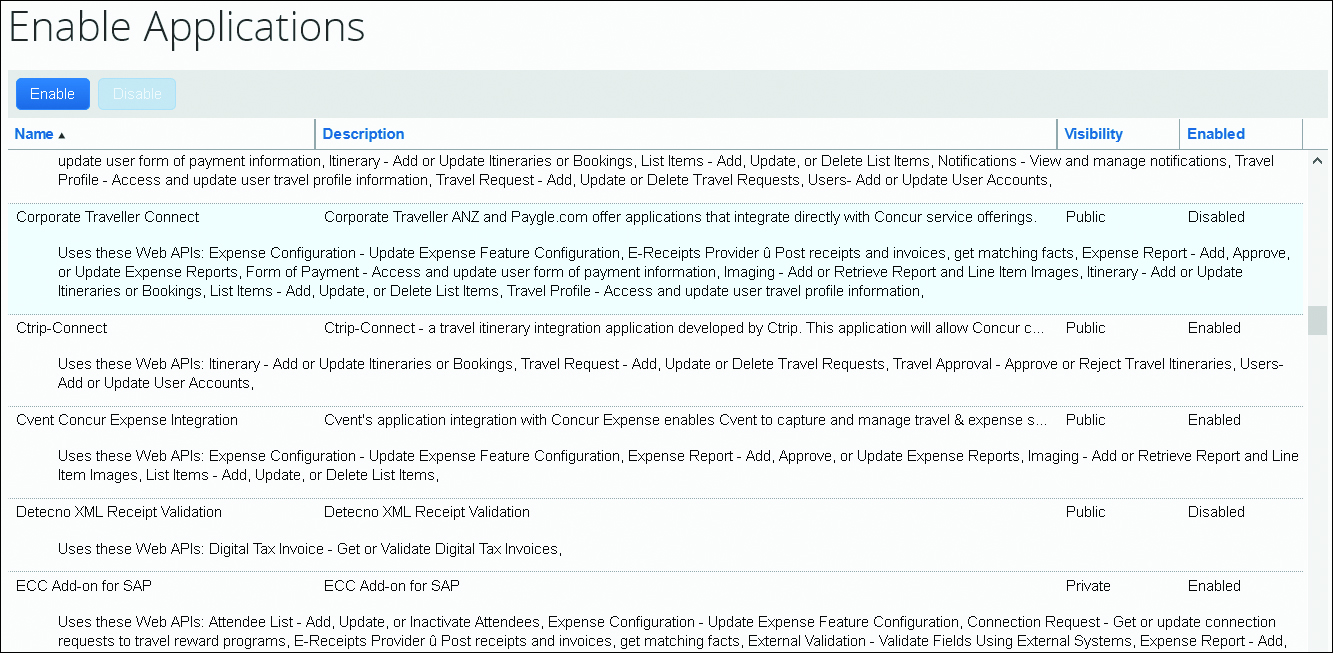
Task: Click Disabled status of Corporate Traveller Connect
Action: (x=1216, y=217)
